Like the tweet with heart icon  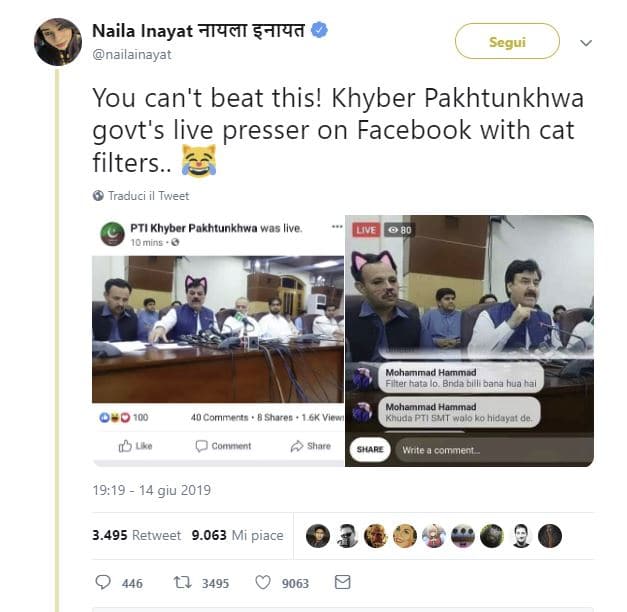[x=263, y=582]
